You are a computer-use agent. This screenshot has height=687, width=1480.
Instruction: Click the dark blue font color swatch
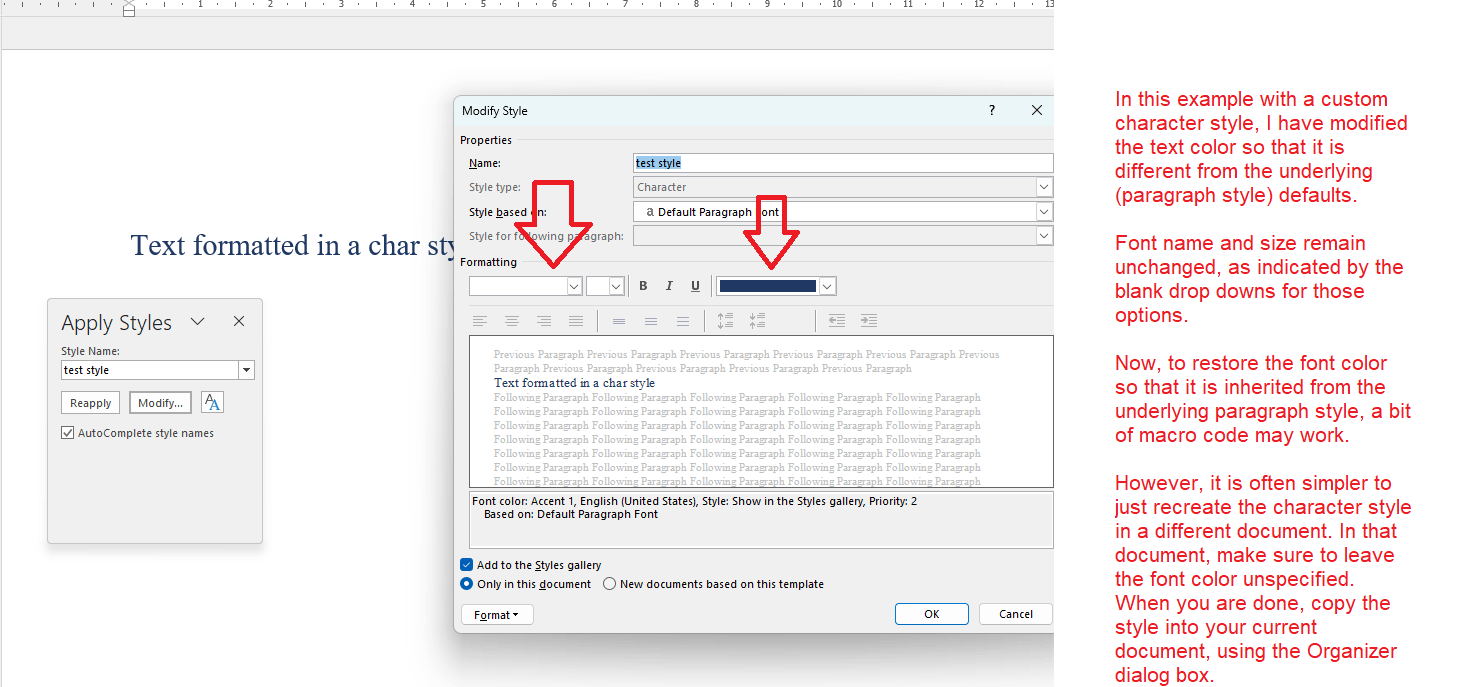768,286
